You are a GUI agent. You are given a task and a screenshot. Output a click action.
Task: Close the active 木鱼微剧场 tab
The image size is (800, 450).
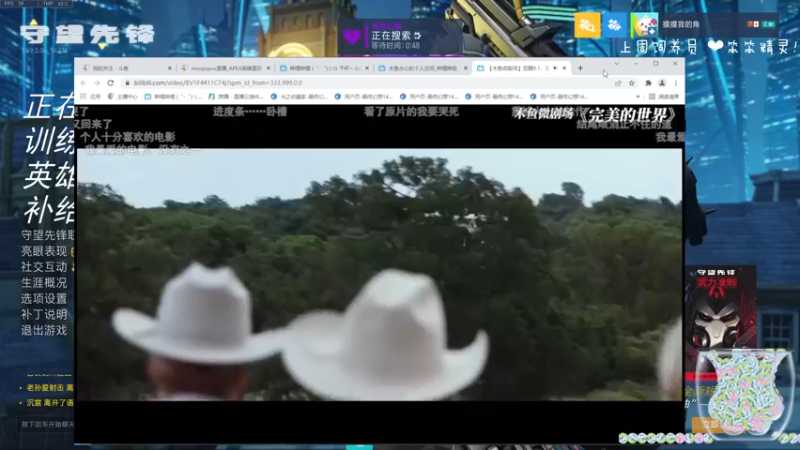point(564,68)
